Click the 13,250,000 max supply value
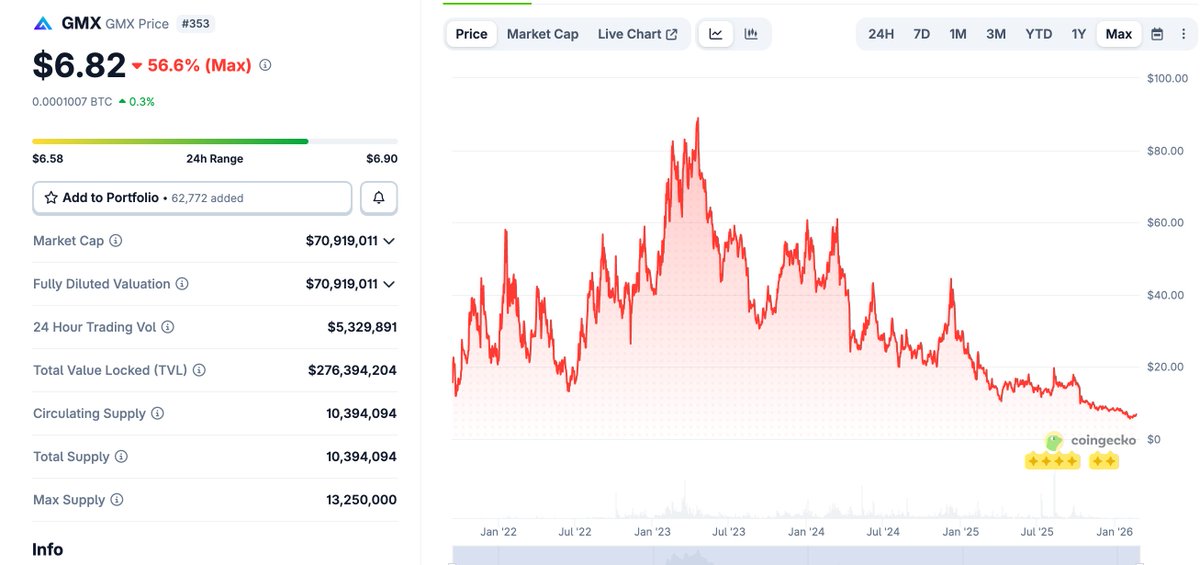 coord(361,499)
